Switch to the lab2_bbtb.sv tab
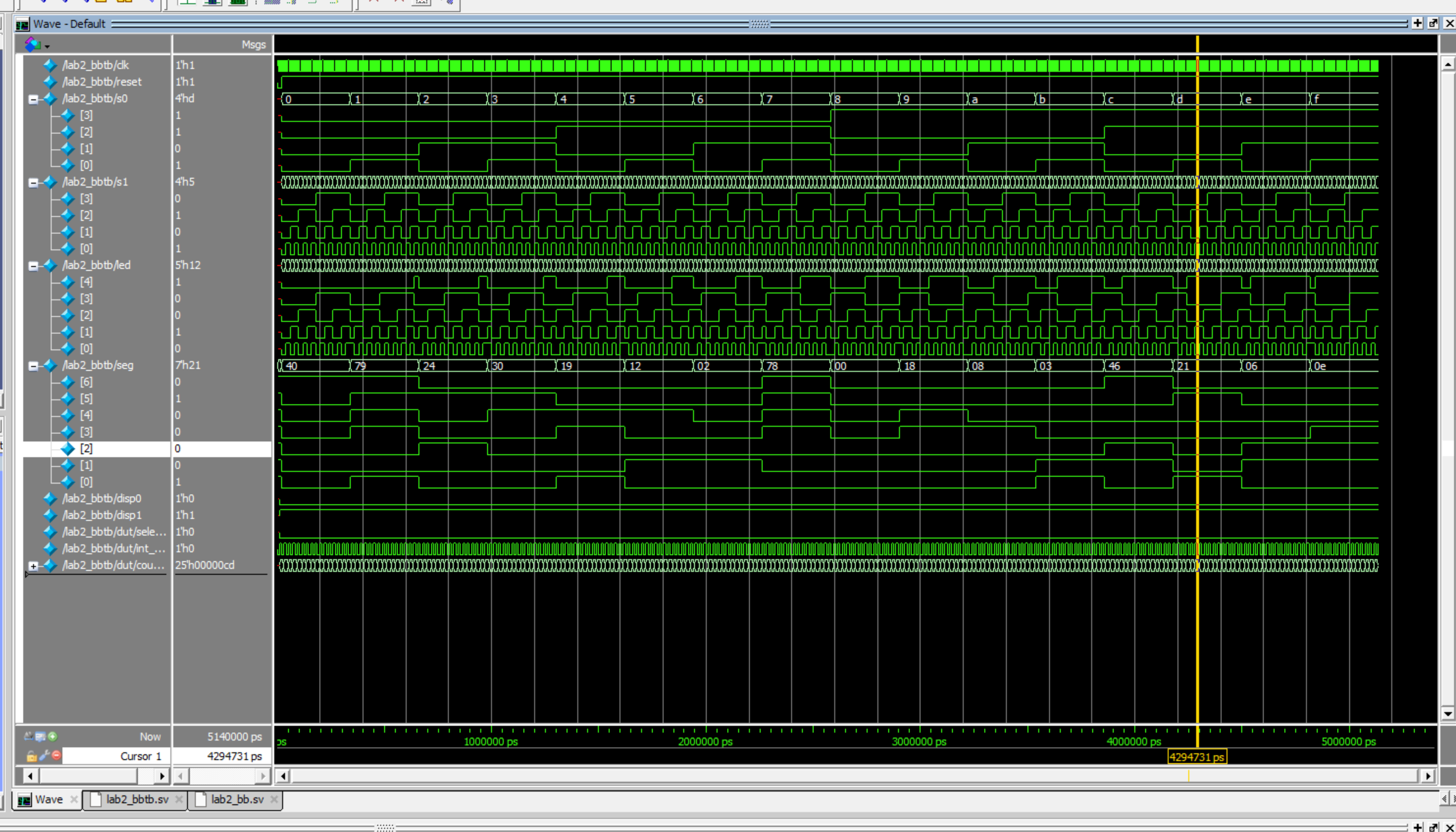 137,799
